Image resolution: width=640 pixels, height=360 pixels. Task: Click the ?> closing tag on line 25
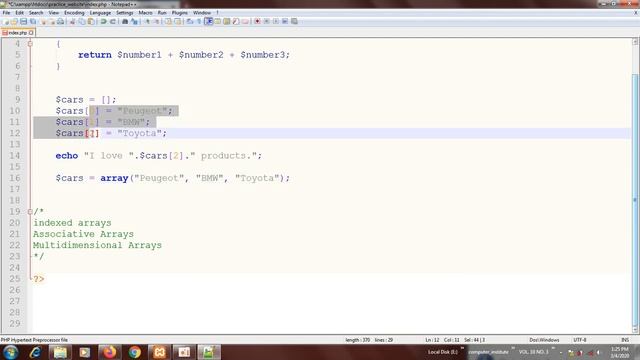(x=39, y=279)
